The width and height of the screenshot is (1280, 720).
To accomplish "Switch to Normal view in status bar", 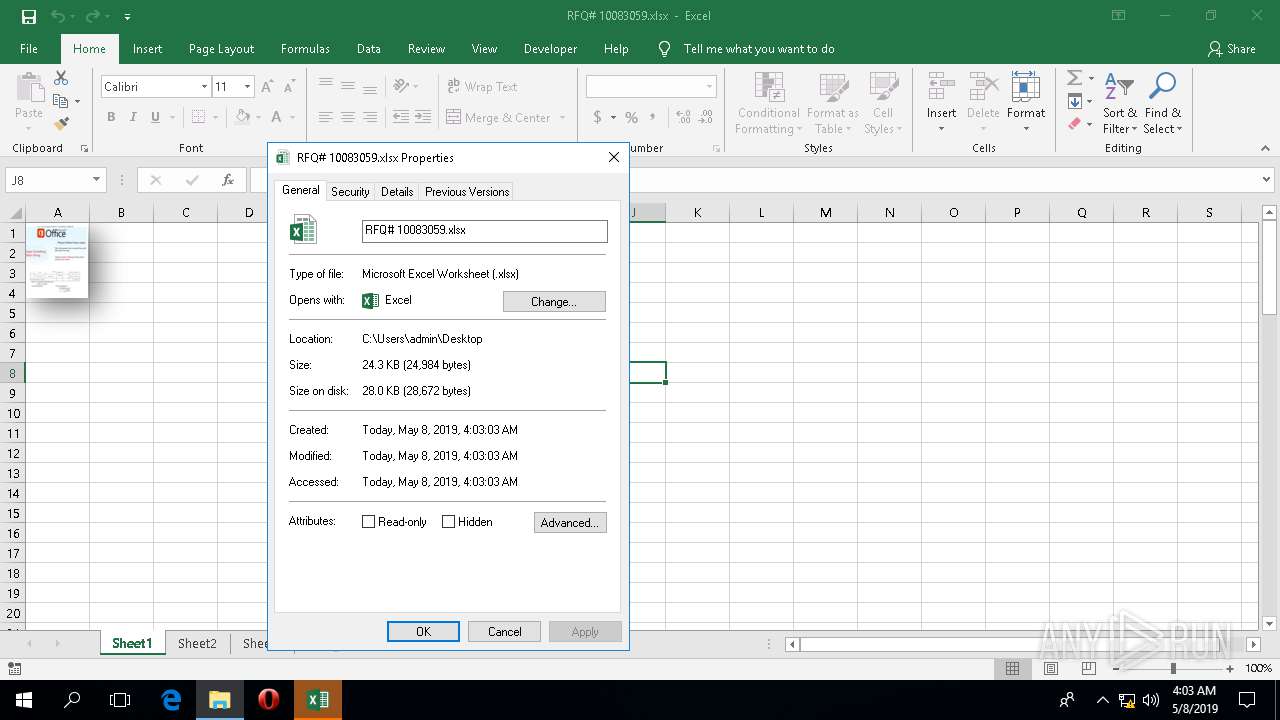I will pyautogui.click(x=1013, y=668).
